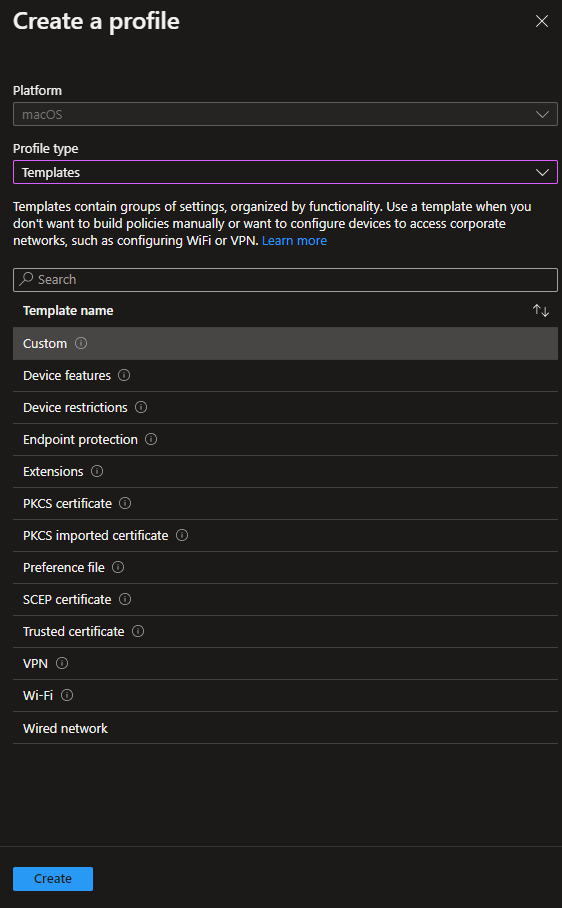Click the info icon next to Wi-Fi
562x908 pixels.
point(67,695)
